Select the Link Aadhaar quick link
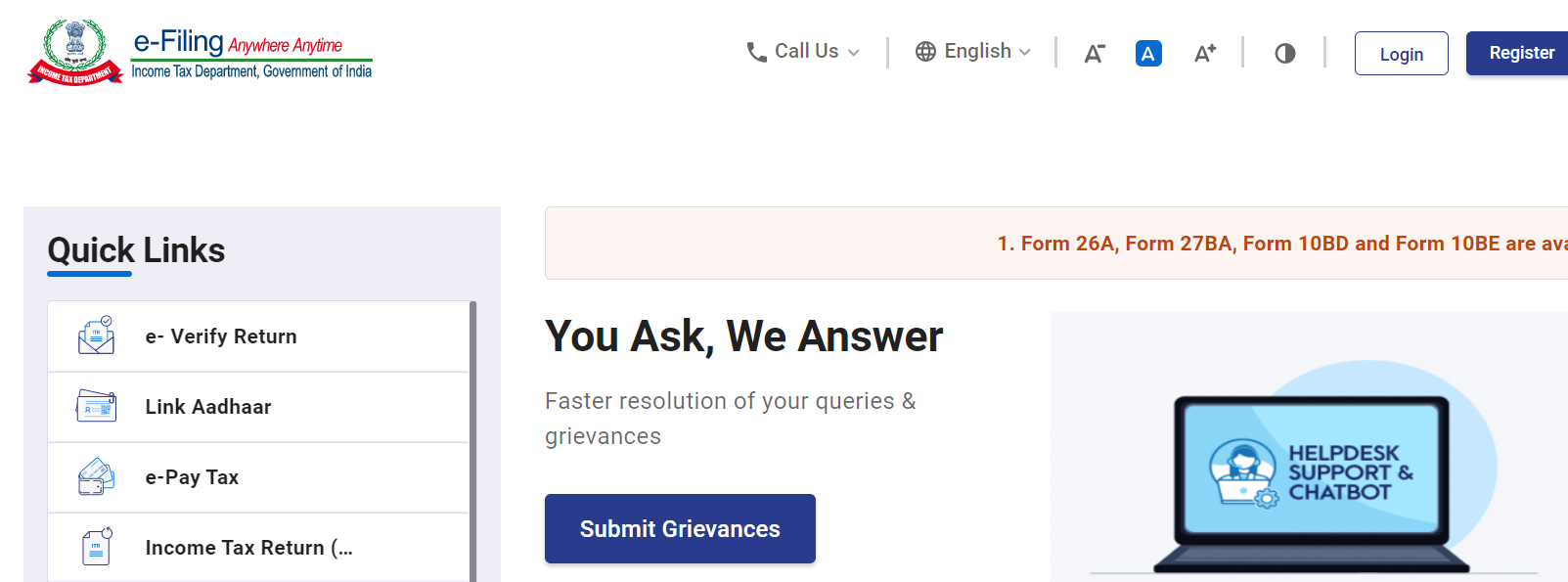The height and width of the screenshot is (582, 1568). click(x=208, y=407)
